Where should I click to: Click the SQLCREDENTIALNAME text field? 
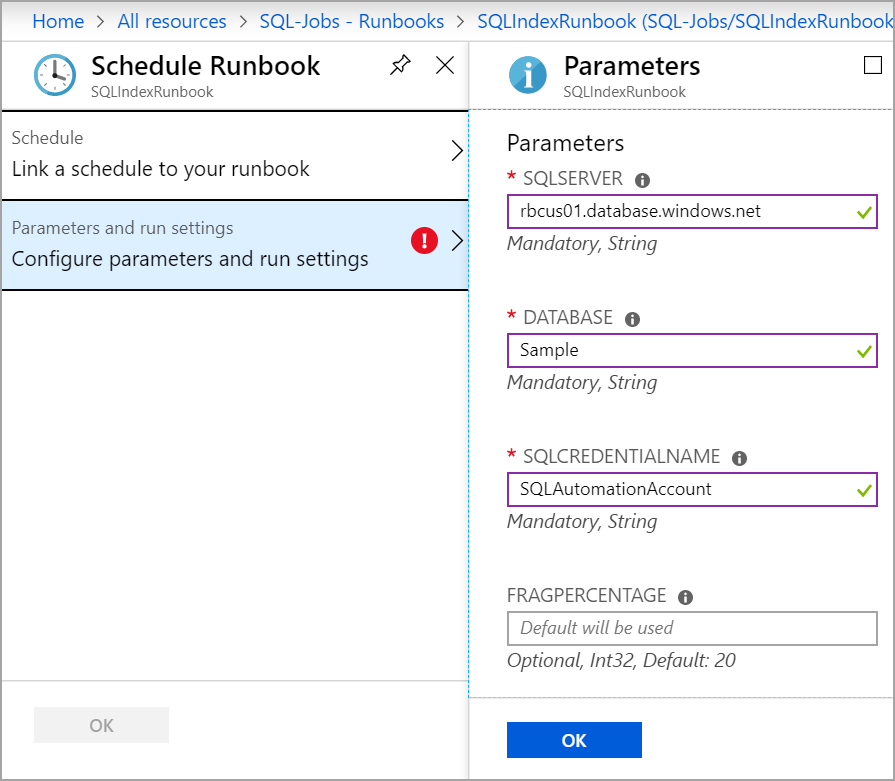tap(680, 489)
